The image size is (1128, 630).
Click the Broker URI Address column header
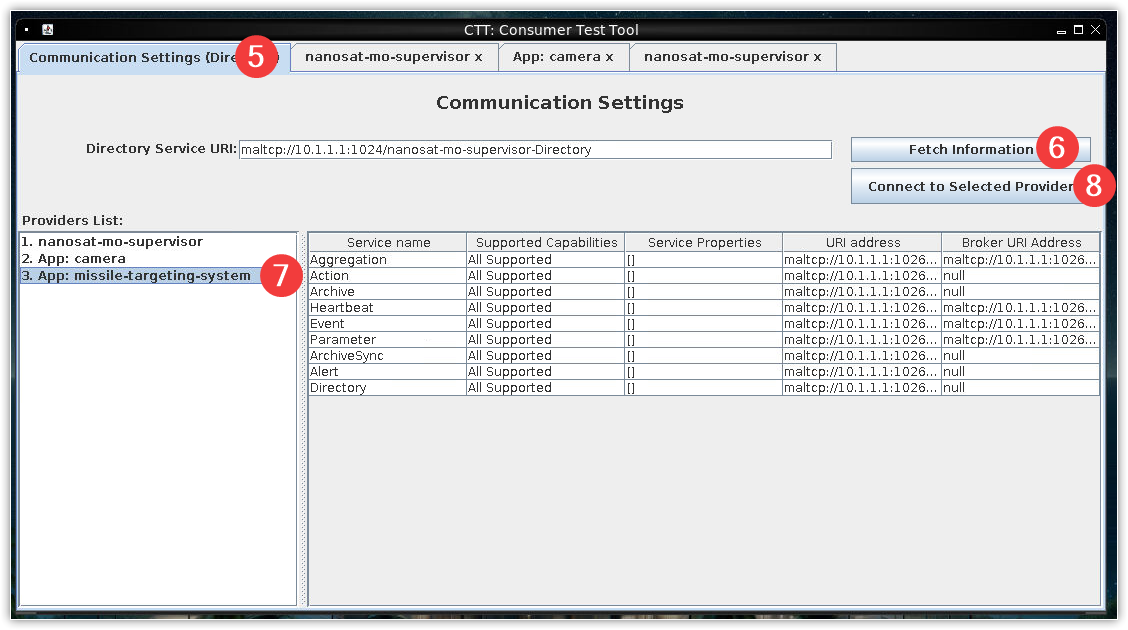coord(1020,243)
